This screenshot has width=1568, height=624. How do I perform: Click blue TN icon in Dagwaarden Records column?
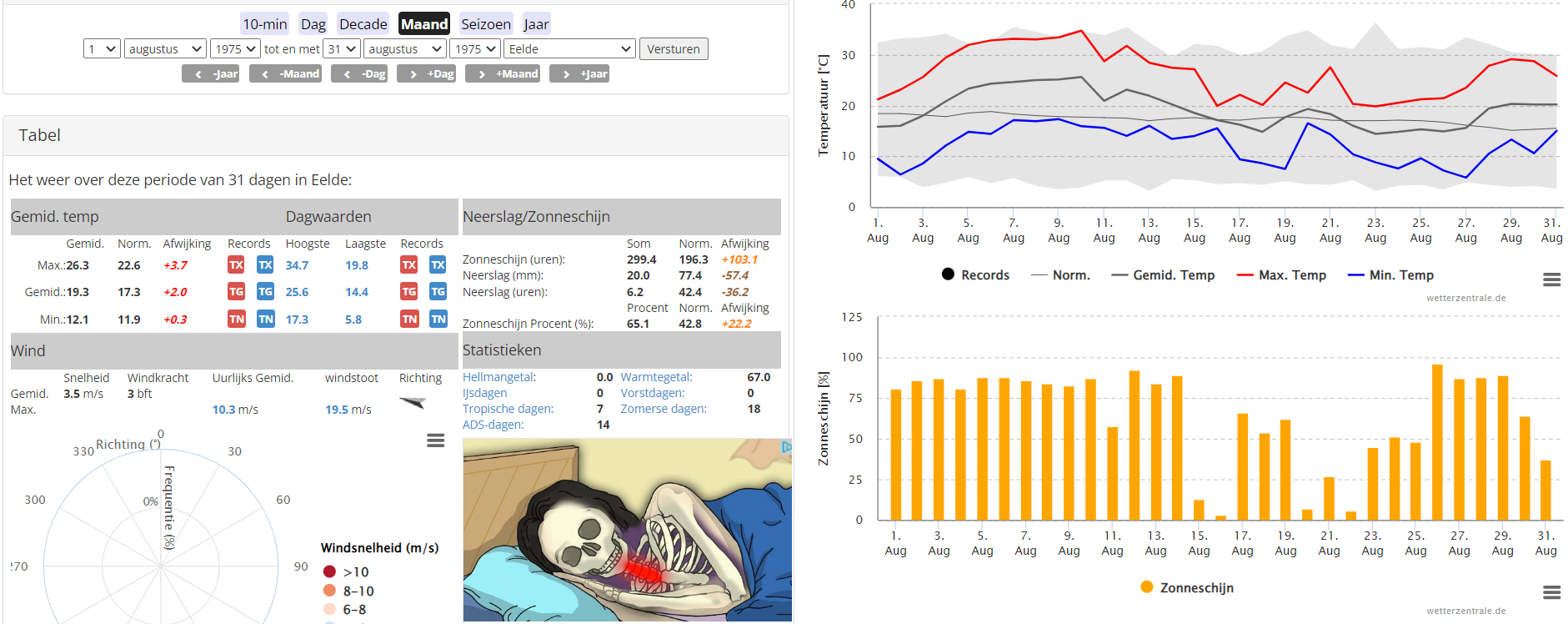tap(438, 319)
